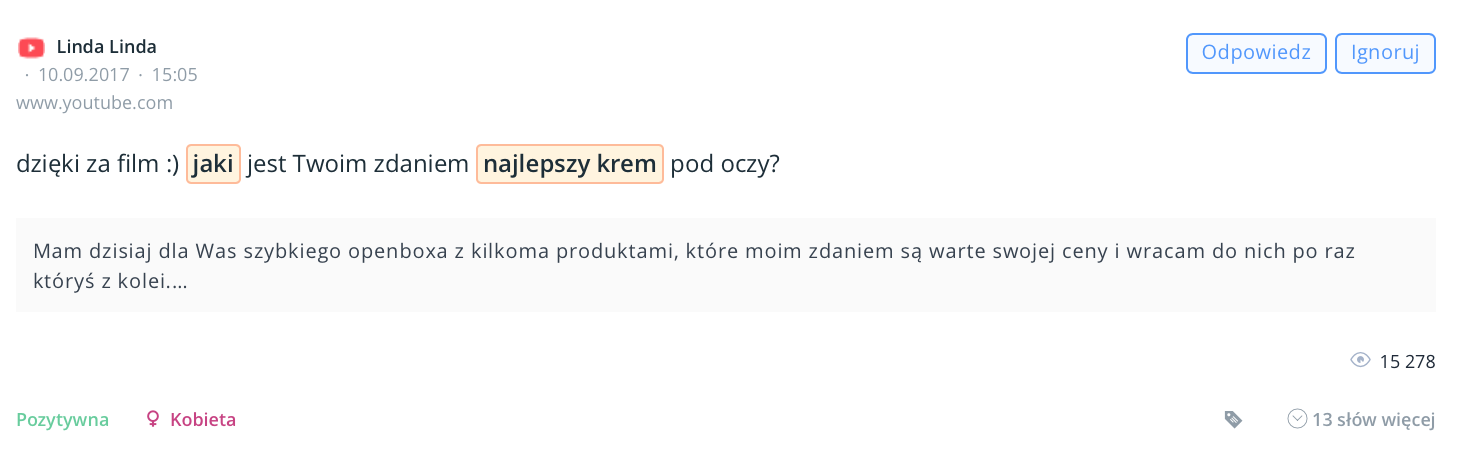Click the 15:05 timestamp

(x=174, y=75)
